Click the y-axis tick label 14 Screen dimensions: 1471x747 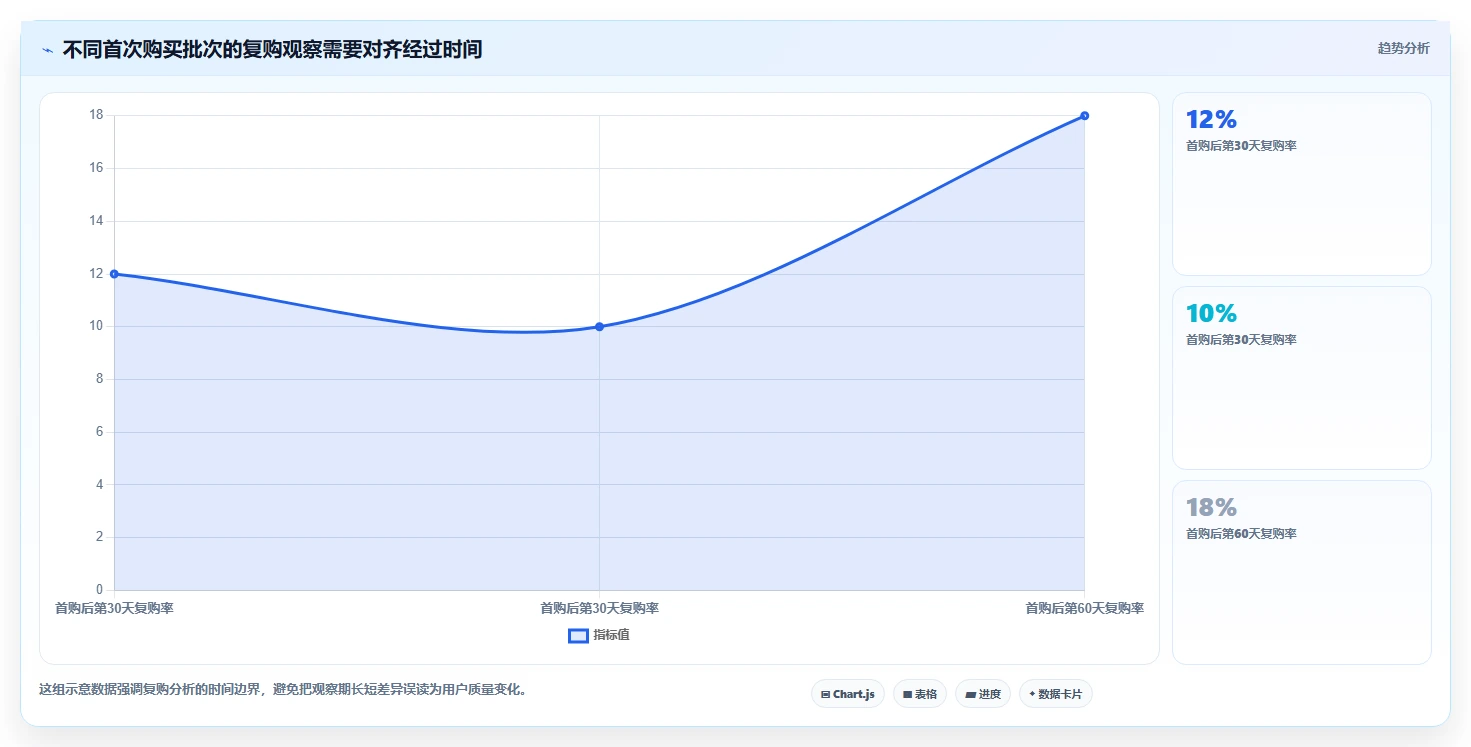[96, 221]
